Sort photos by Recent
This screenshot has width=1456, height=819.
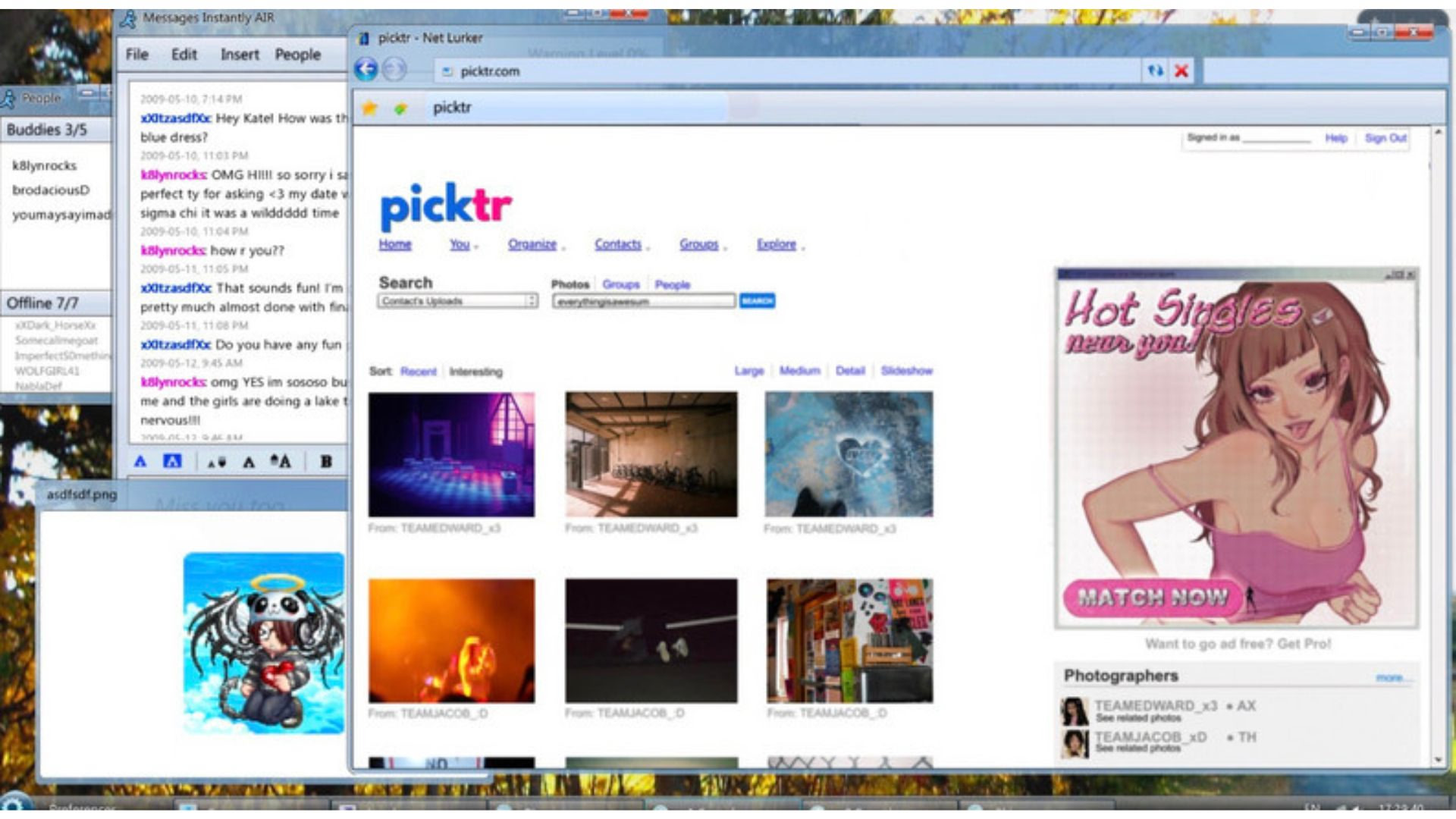pos(419,372)
